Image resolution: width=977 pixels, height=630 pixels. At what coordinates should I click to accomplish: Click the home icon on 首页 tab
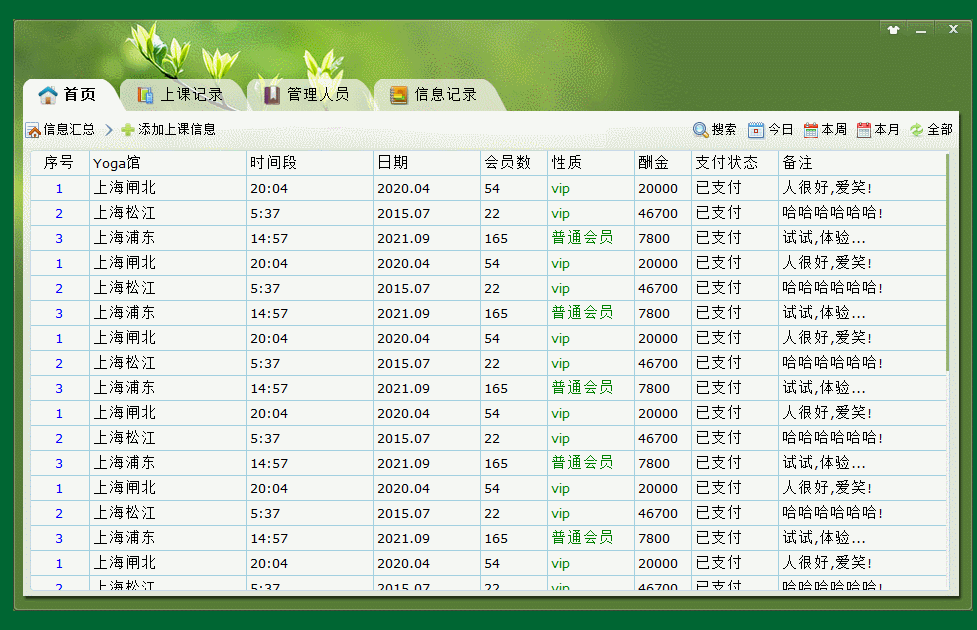pyautogui.click(x=48, y=95)
